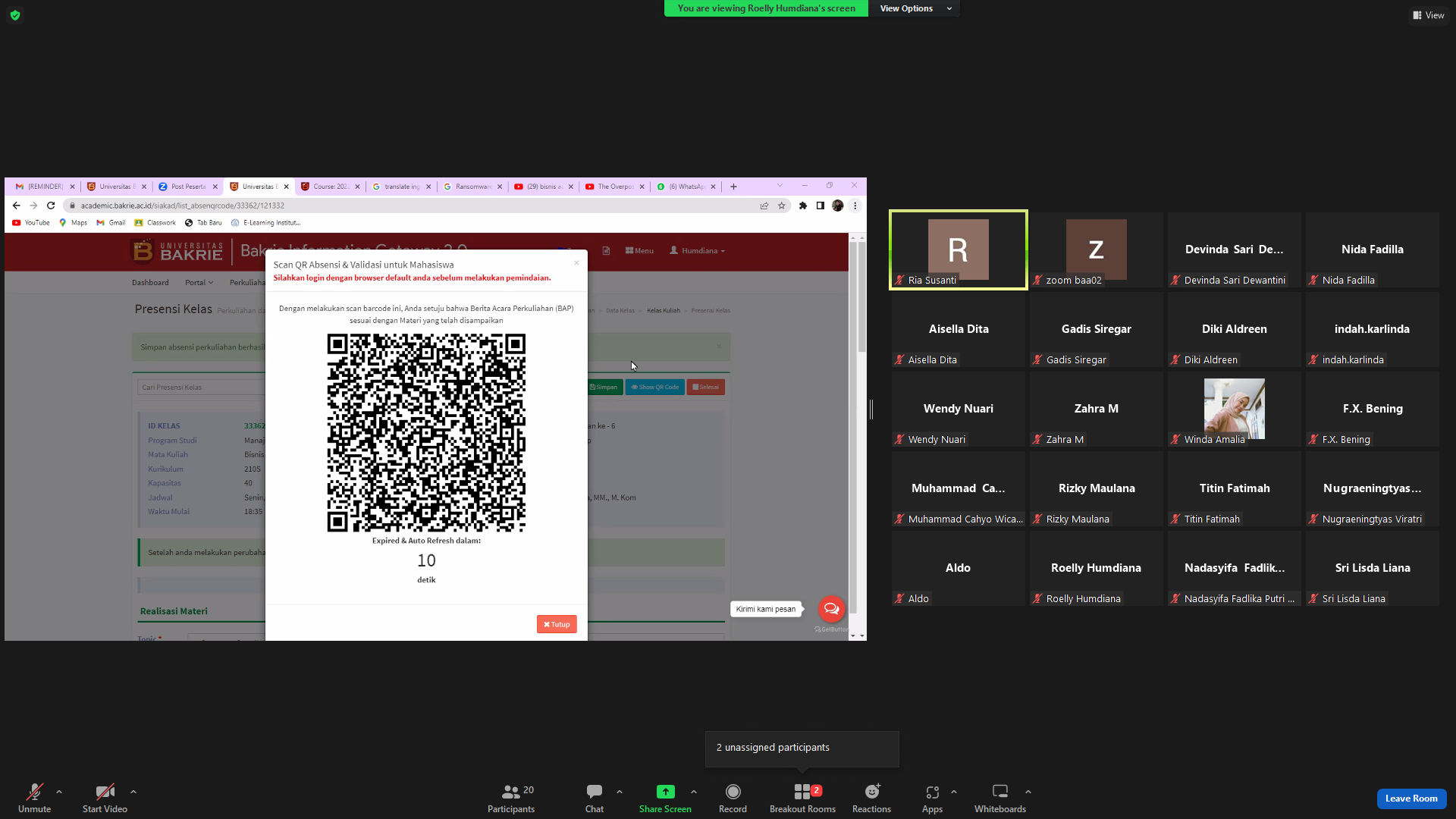Viewport: 1456px width, 819px height.
Task: Go back in the shared browser
Action: pos(17,206)
